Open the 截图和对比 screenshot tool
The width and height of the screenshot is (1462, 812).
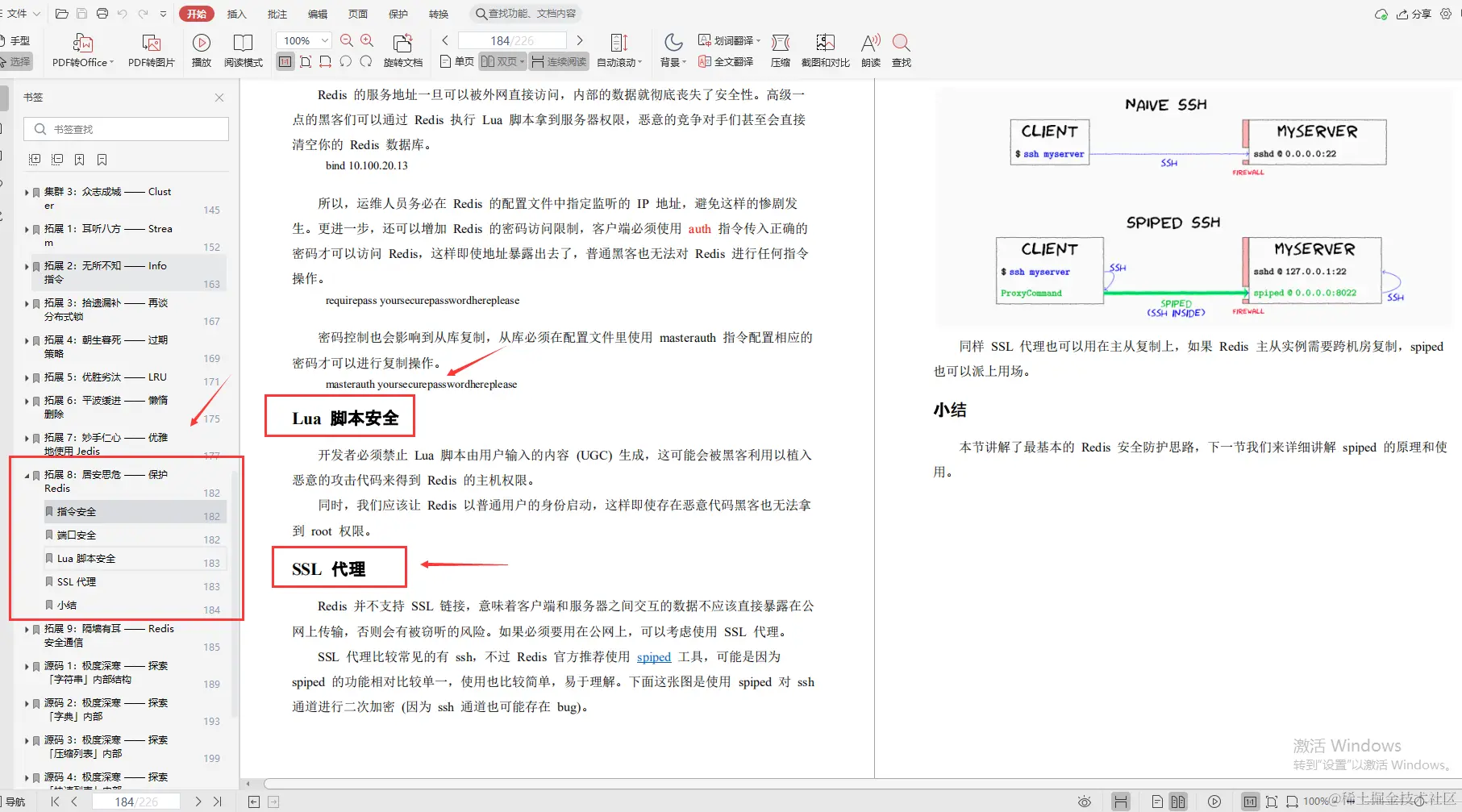tap(824, 48)
